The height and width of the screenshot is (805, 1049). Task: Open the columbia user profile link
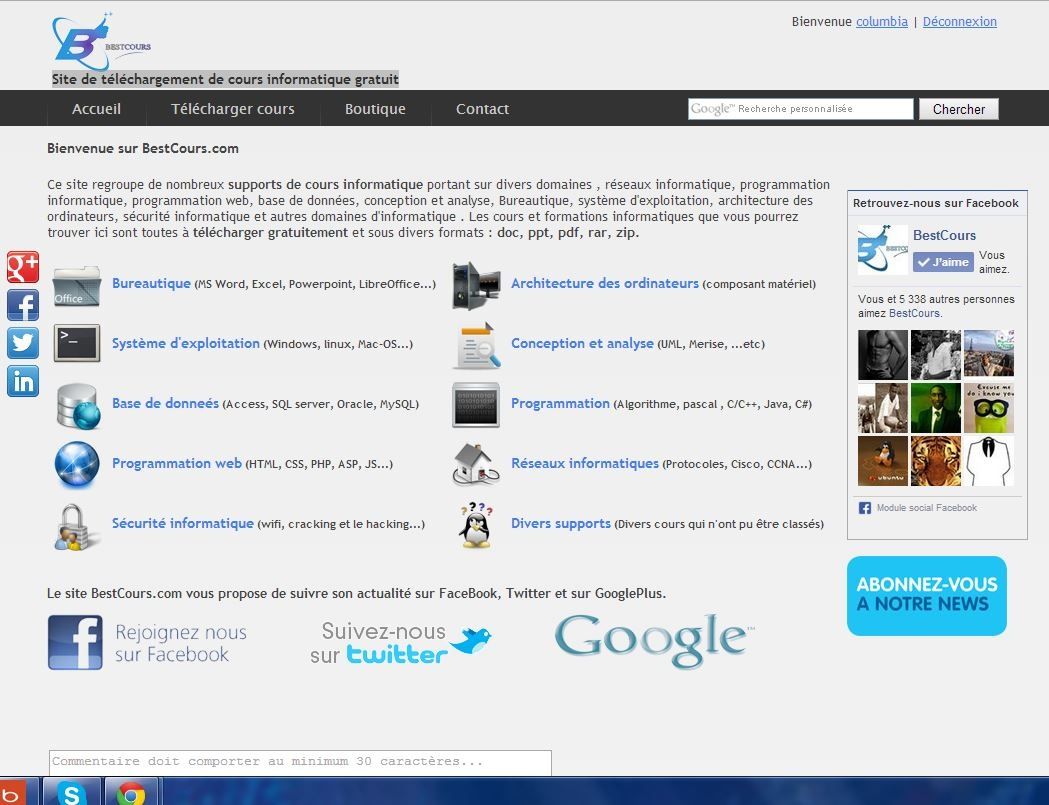pyautogui.click(x=881, y=21)
